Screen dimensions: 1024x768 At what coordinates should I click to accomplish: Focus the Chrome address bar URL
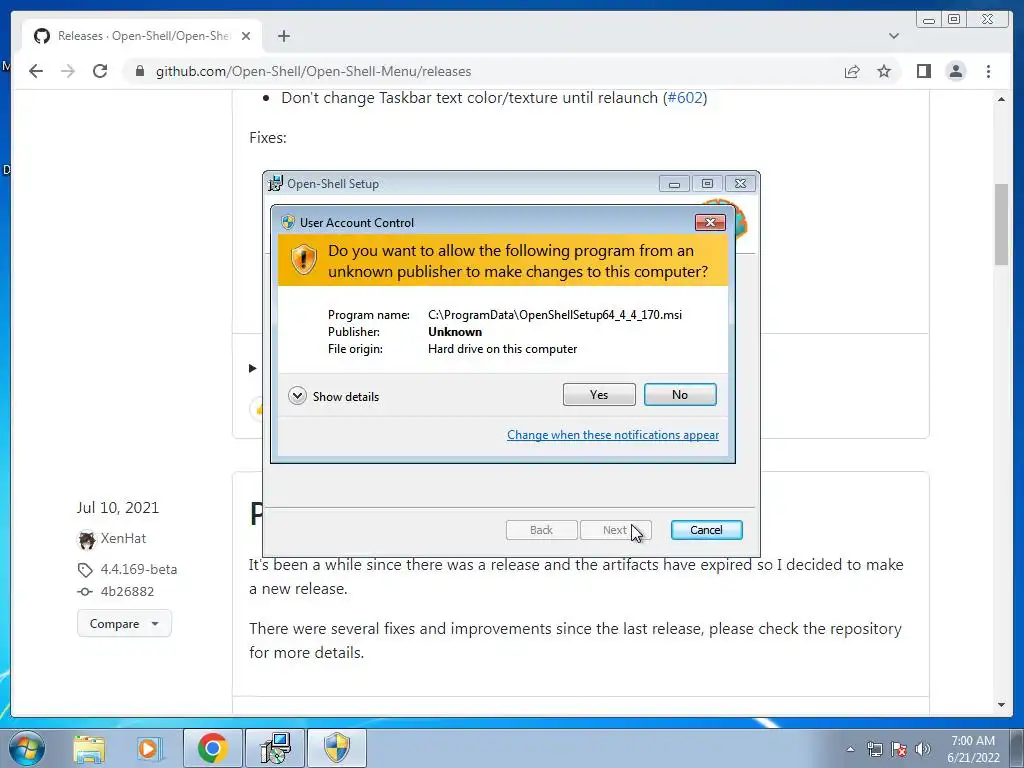[313, 71]
